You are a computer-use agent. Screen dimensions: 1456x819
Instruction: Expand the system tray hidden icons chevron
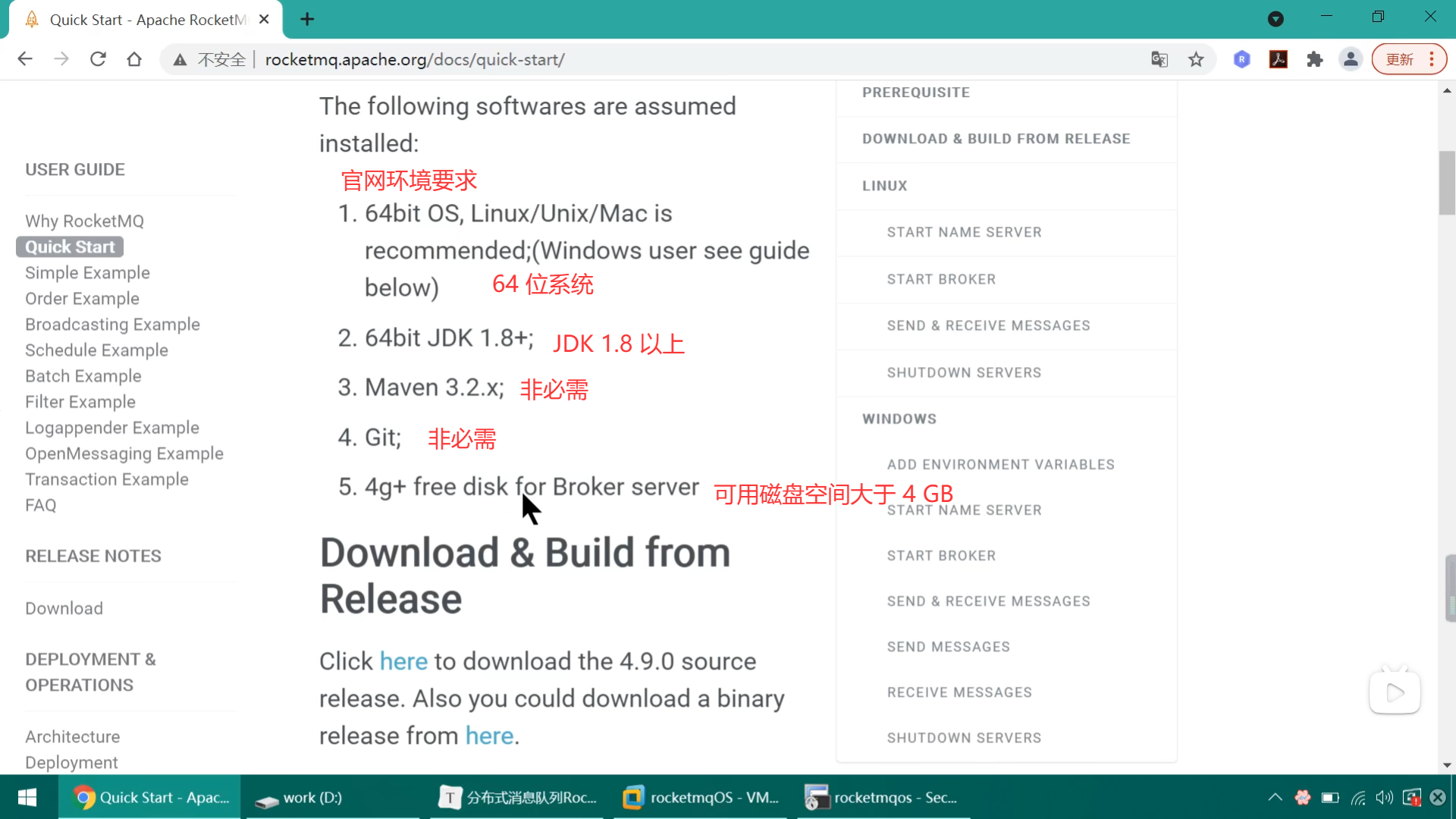click(x=1275, y=797)
